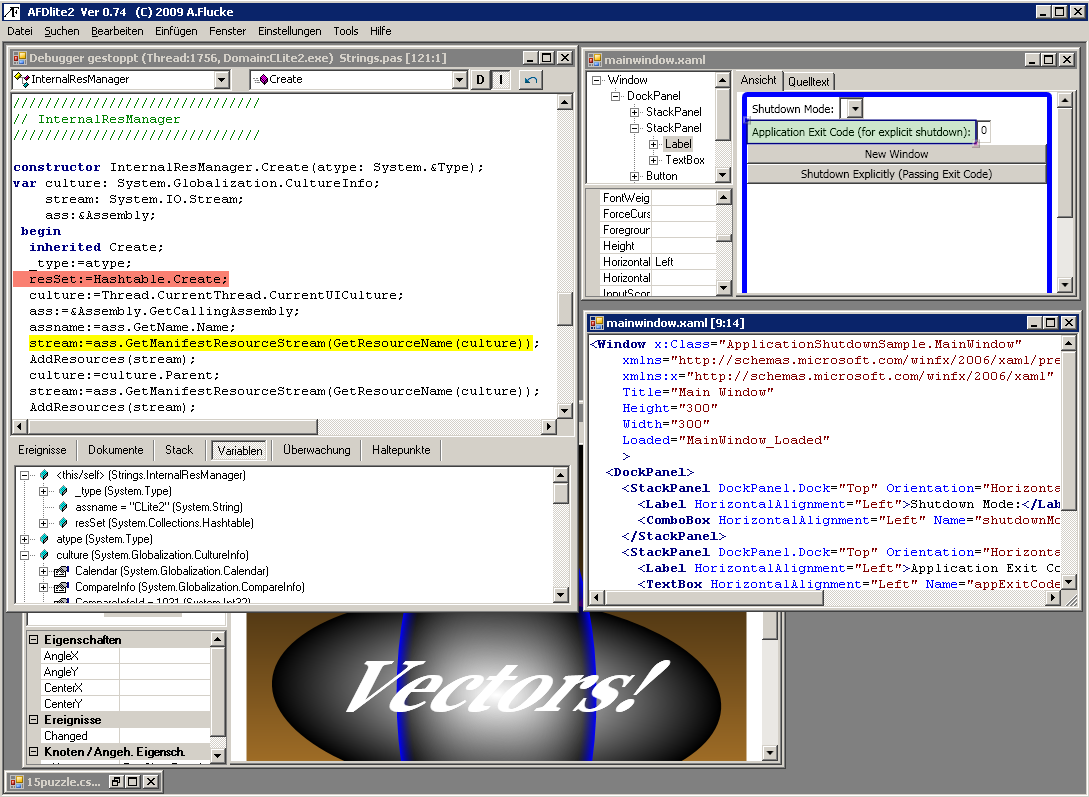
Task: Expand the TextBox node in XAML tree
Action: coord(654,160)
